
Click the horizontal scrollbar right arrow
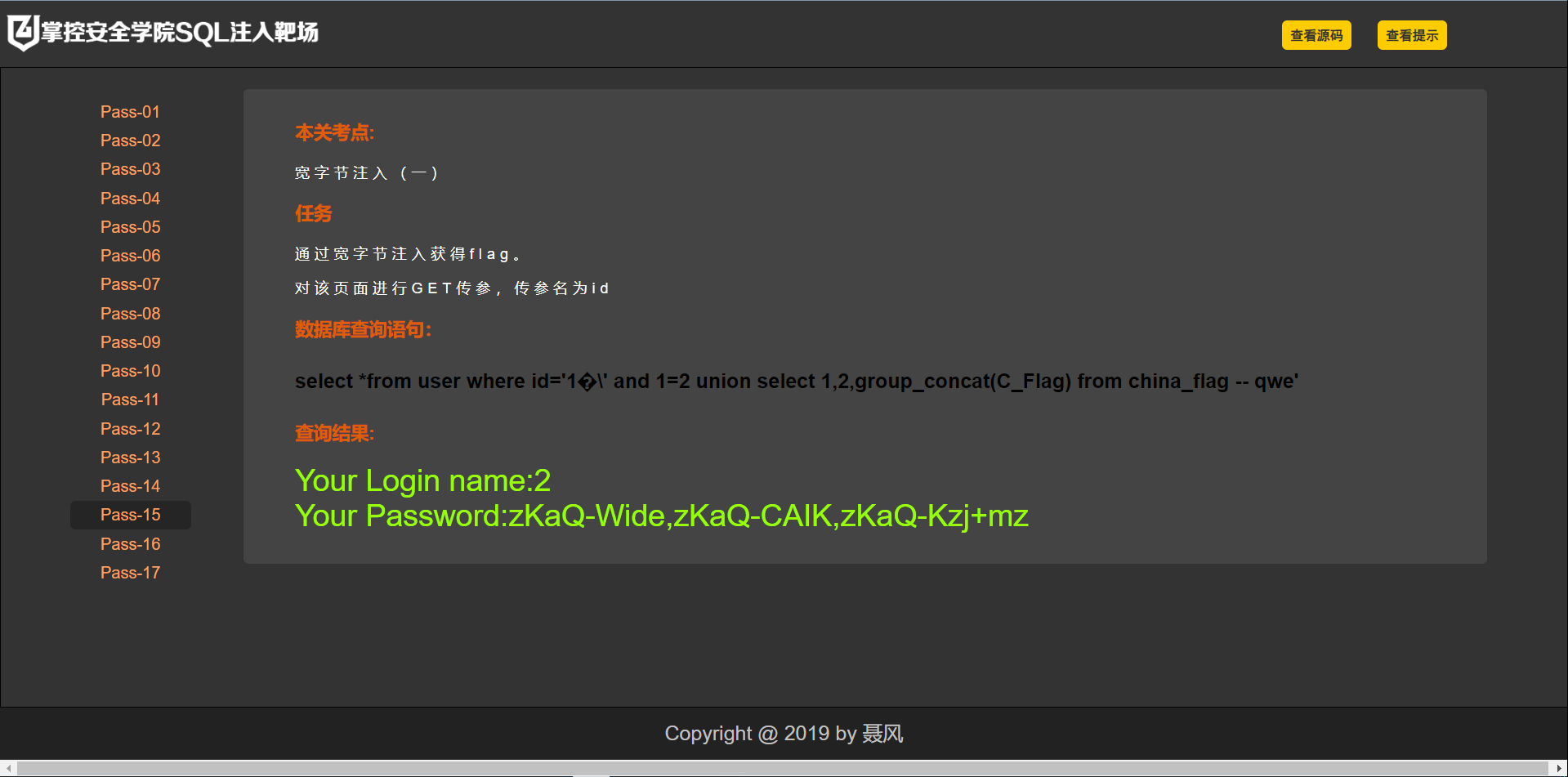pos(1559,769)
